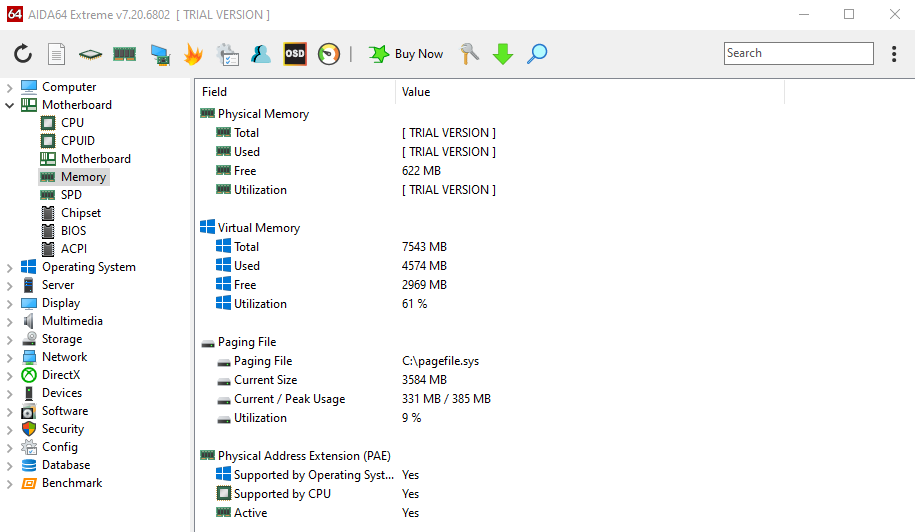The width and height of the screenshot is (915, 532).
Task: Select the Memory tree item
Action: click(83, 177)
